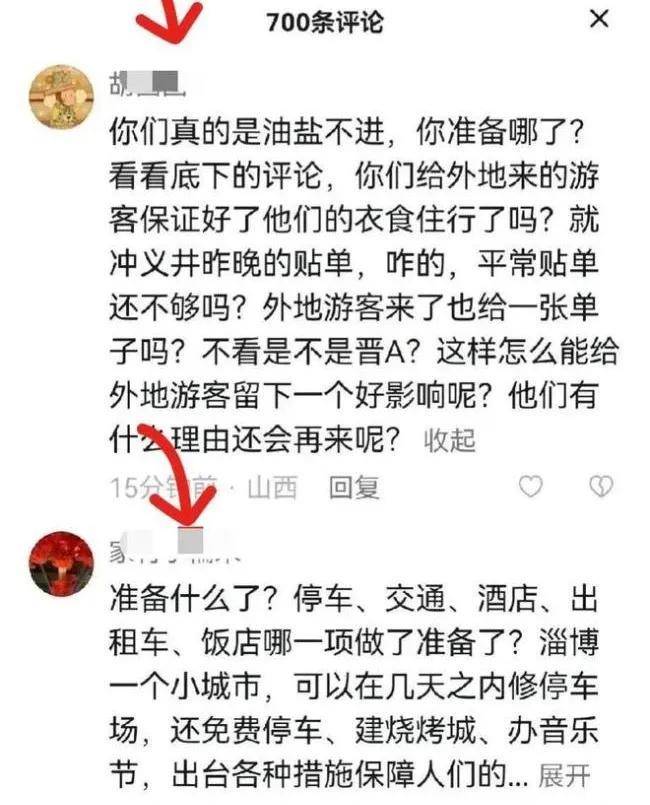
Task: Open the red flower avatar of the second commenter
Action: point(61,563)
